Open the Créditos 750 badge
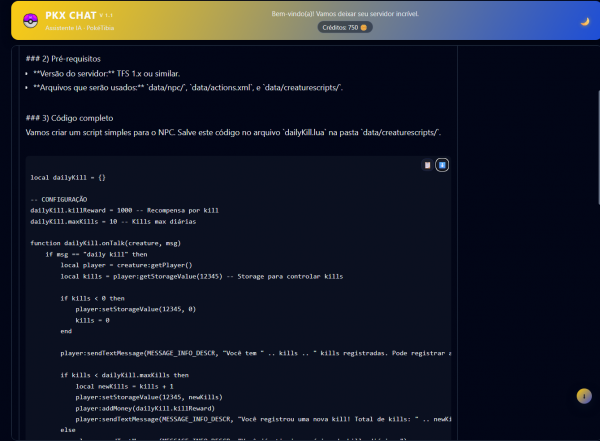600x441 pixels. (x=343, y=28)
